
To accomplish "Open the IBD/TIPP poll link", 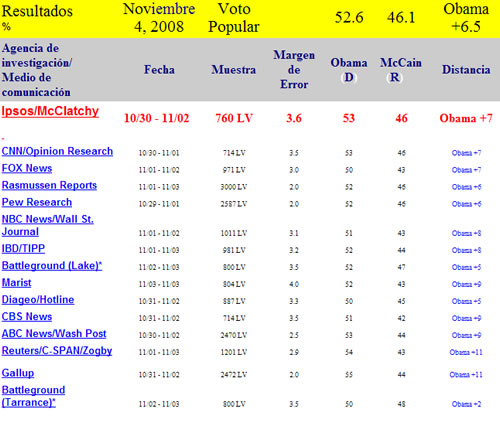I will click(x=23, y=249).
